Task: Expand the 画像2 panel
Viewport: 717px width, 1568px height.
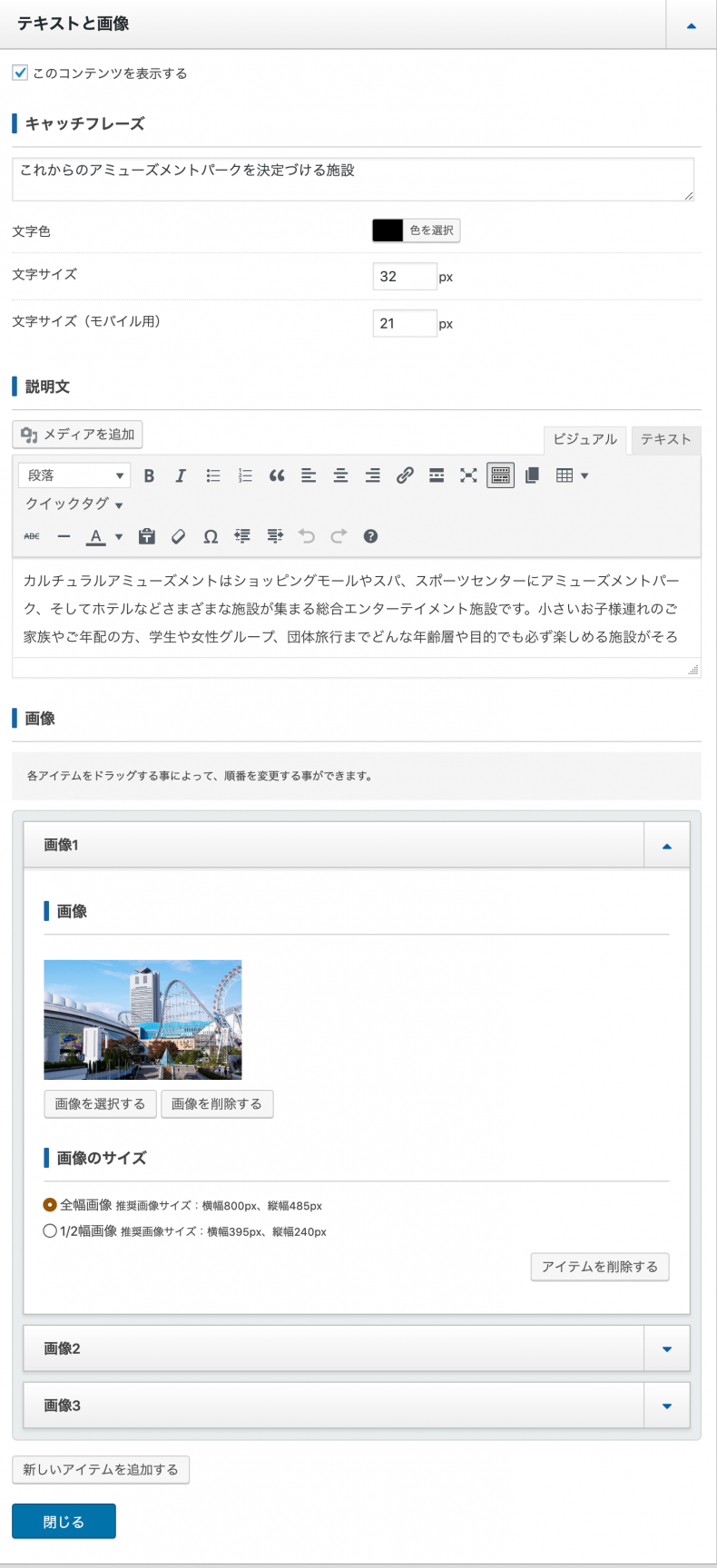Action: click(x=666, y=1348)
